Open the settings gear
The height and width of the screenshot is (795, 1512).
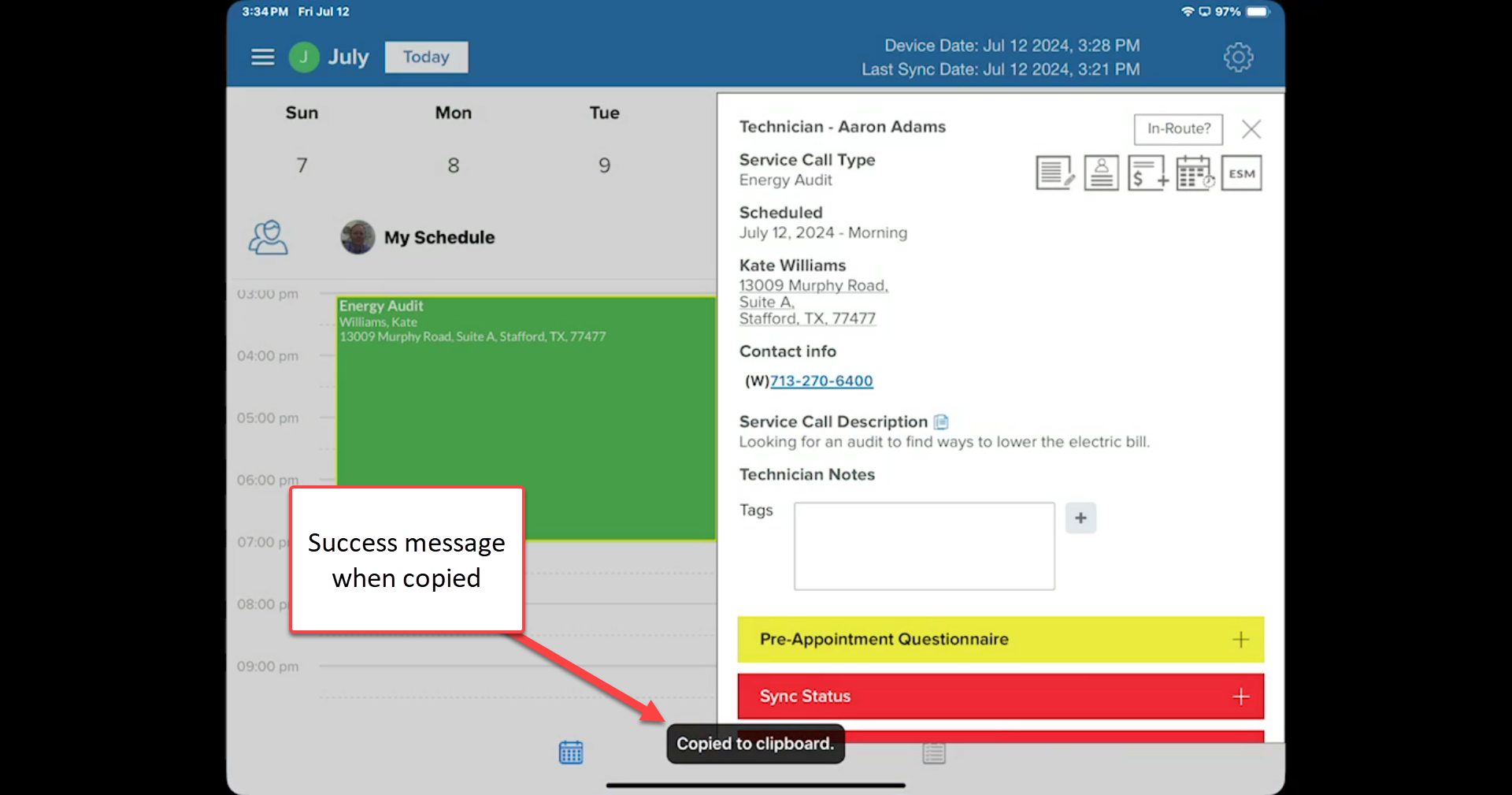[x=1238, y=58]
